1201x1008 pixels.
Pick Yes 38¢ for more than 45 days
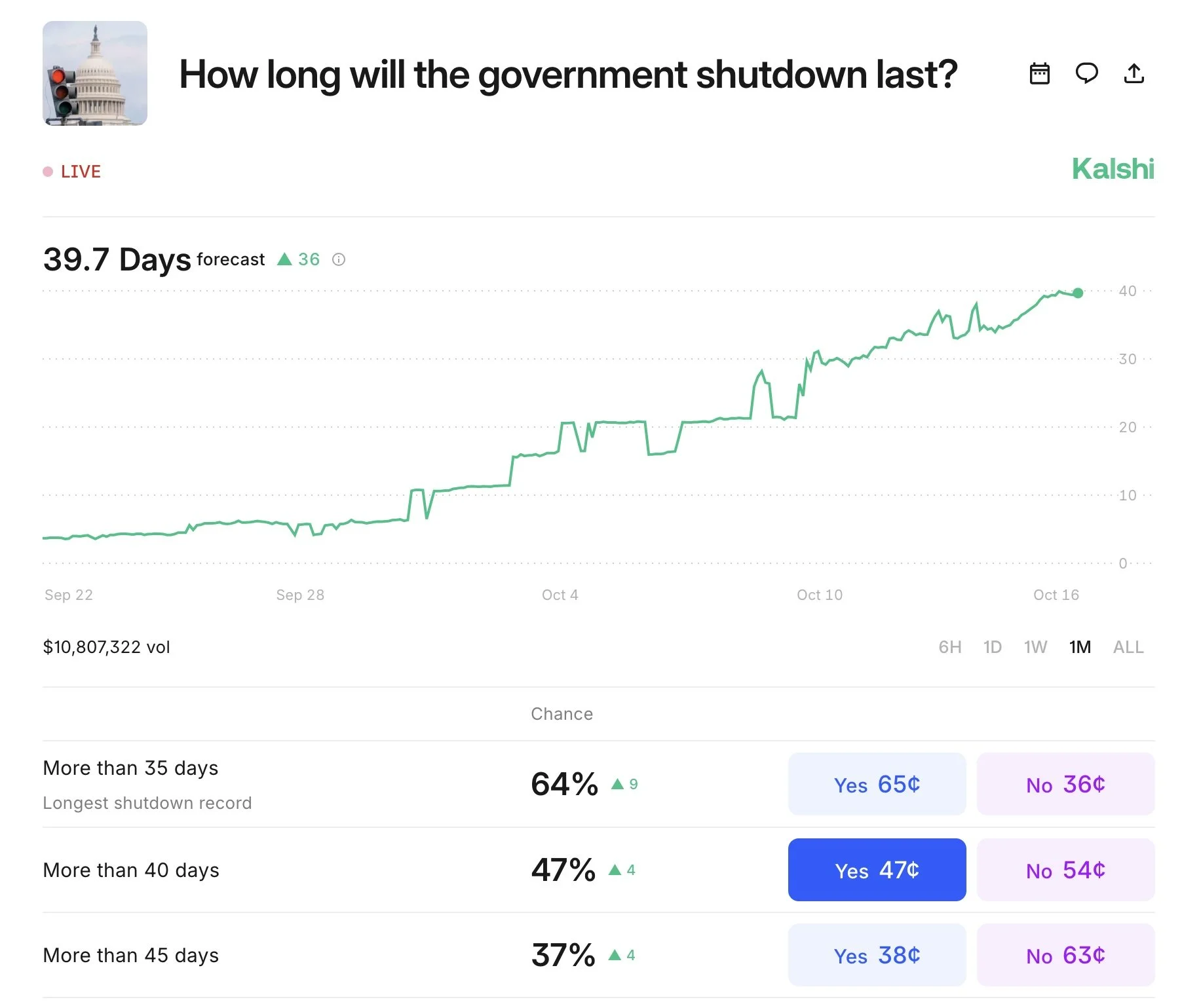point(877,955)
